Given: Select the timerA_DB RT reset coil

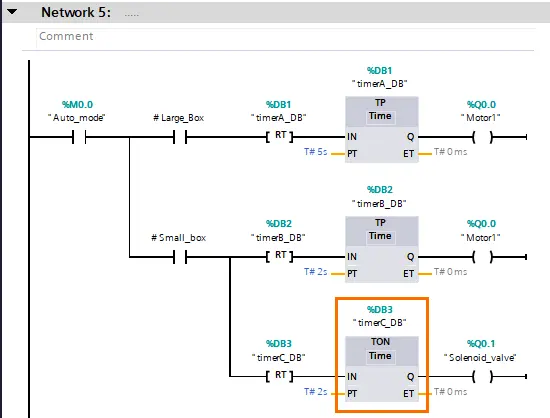Looking at the screenshot, I should [280, 136].
